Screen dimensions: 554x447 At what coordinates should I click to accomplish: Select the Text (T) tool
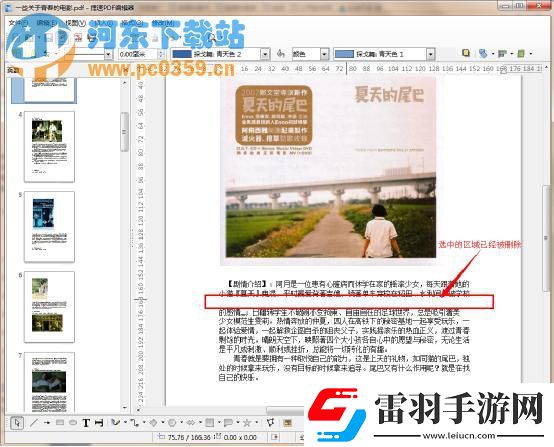[x=86, y=423]
